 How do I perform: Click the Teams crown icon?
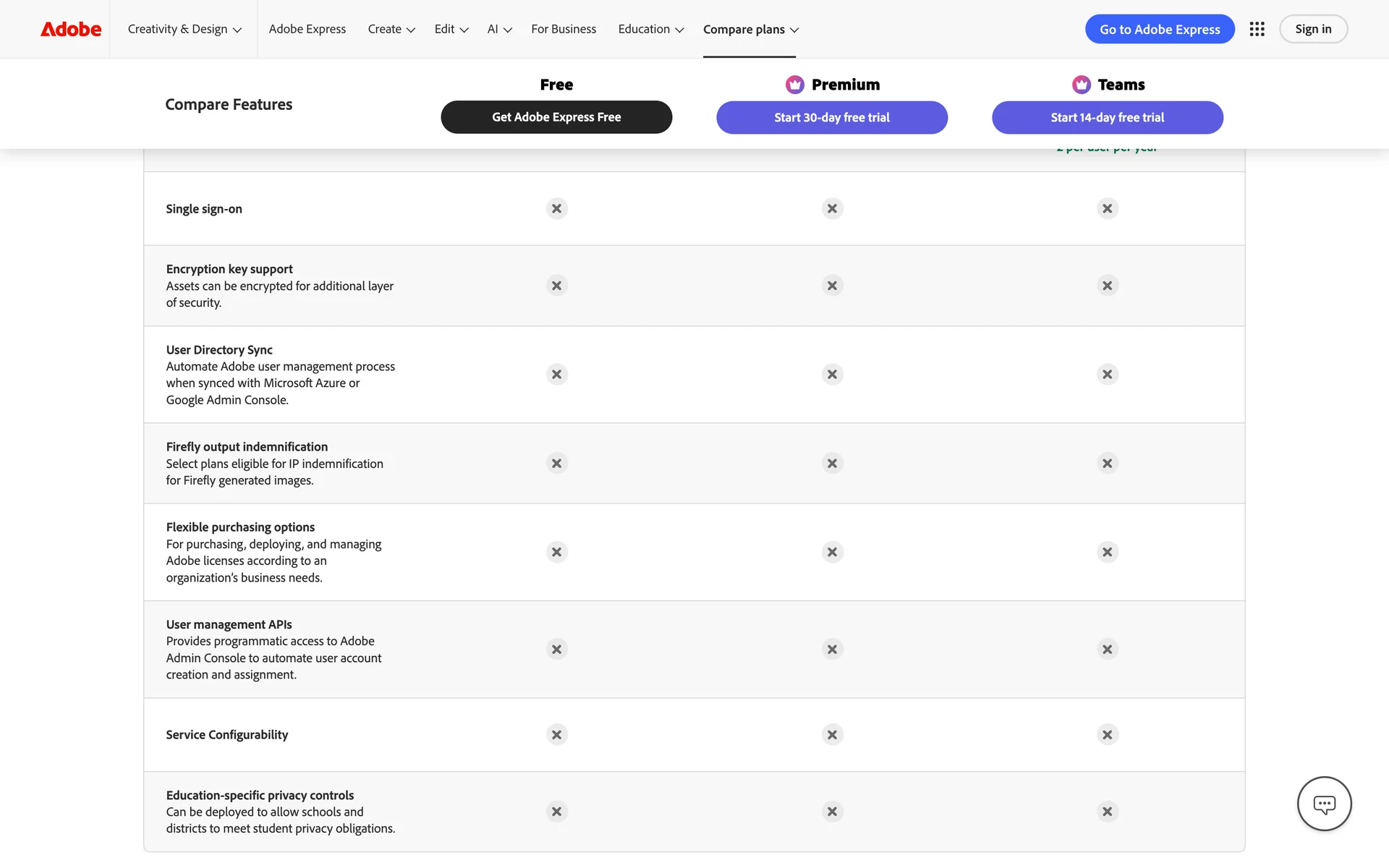point(1081,85)
